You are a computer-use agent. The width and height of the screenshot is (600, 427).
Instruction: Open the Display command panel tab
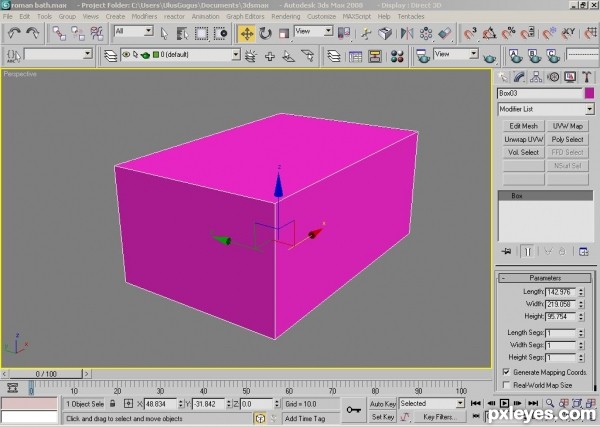pos(570,77)
